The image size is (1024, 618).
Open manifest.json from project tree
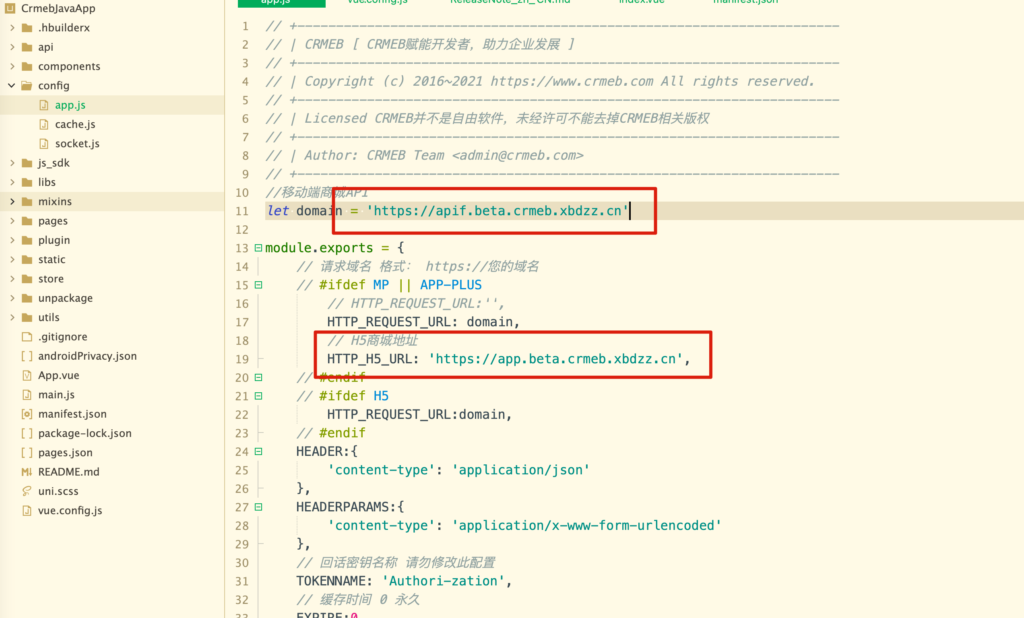pos(72,414)
